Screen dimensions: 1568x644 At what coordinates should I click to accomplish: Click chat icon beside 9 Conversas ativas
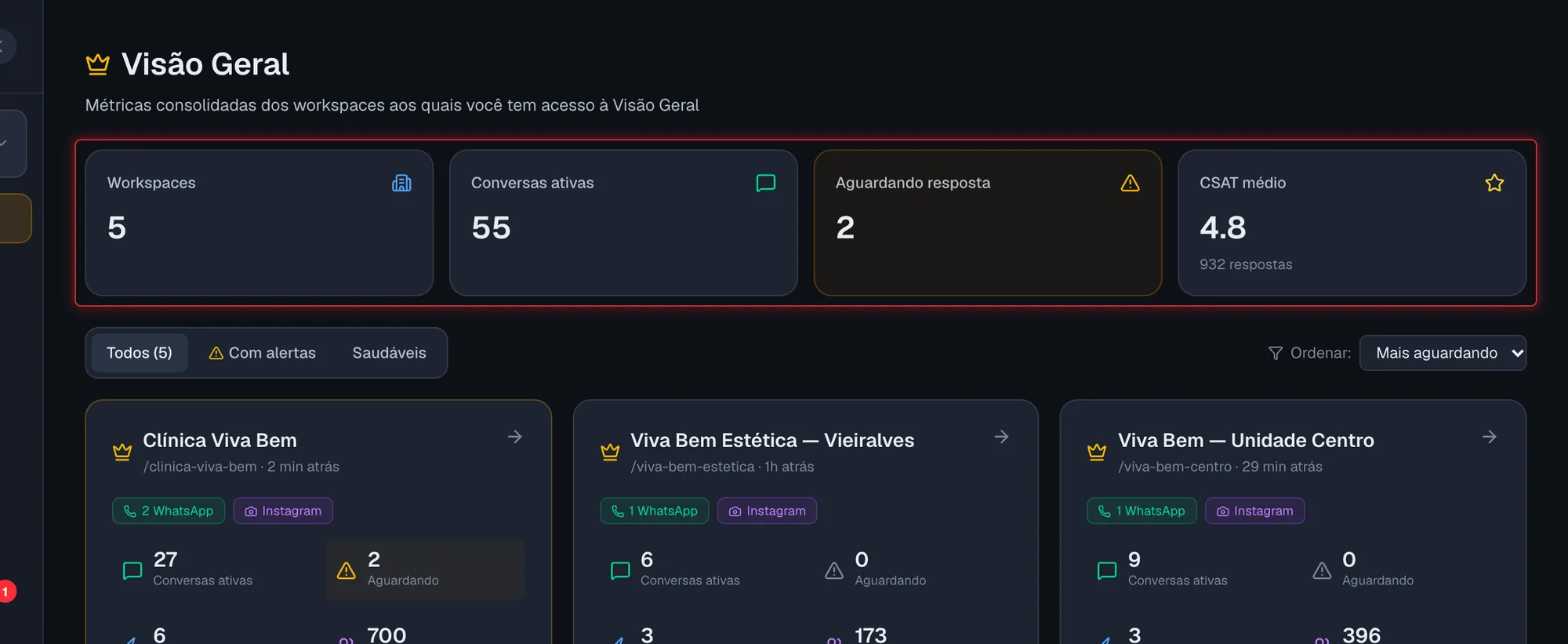(1107, 570)
